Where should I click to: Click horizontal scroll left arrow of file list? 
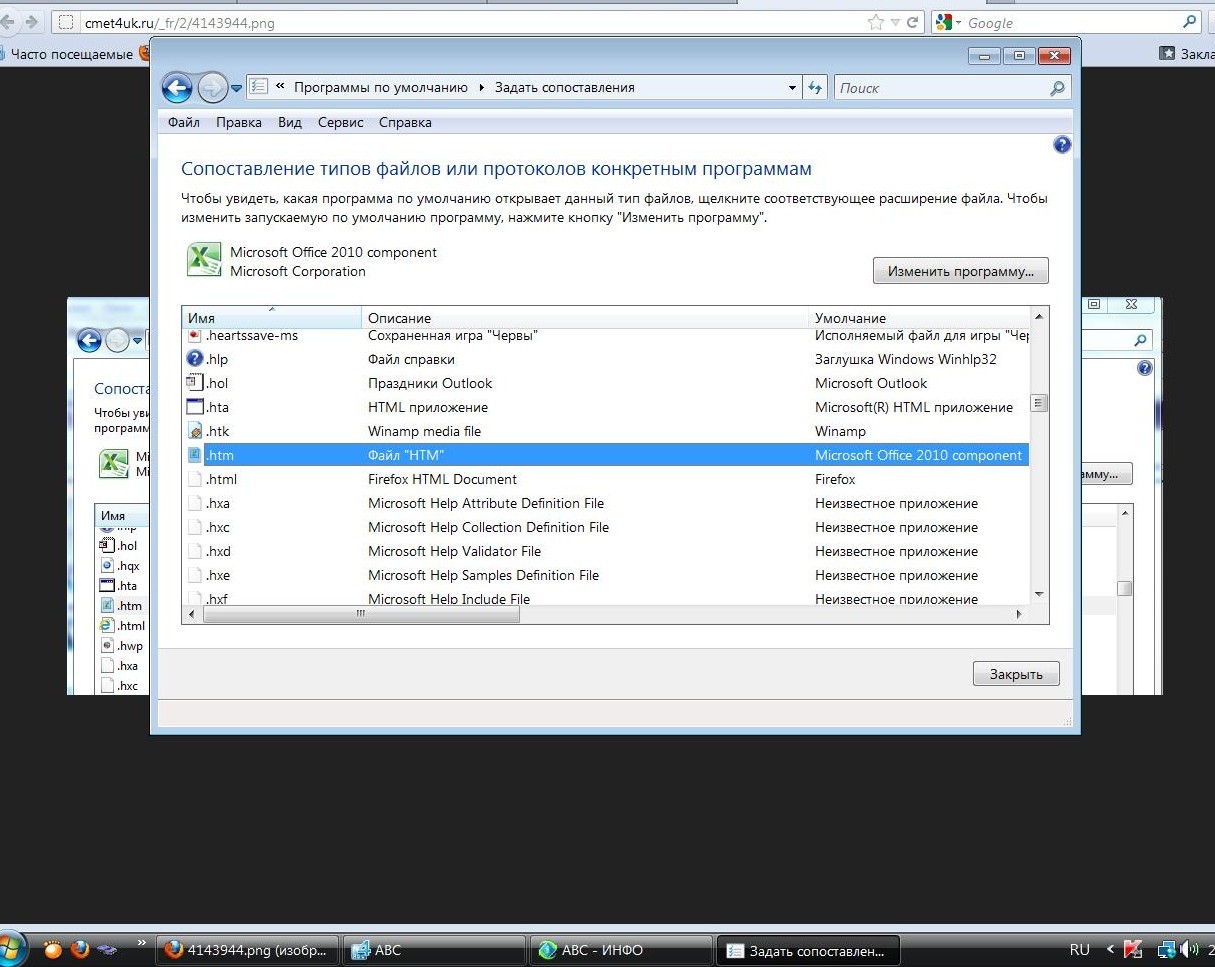click(193, 614)
